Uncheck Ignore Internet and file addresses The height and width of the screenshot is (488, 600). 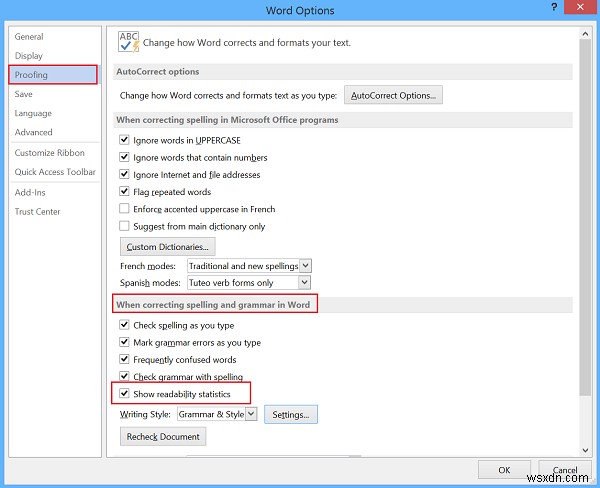point(124,174)
